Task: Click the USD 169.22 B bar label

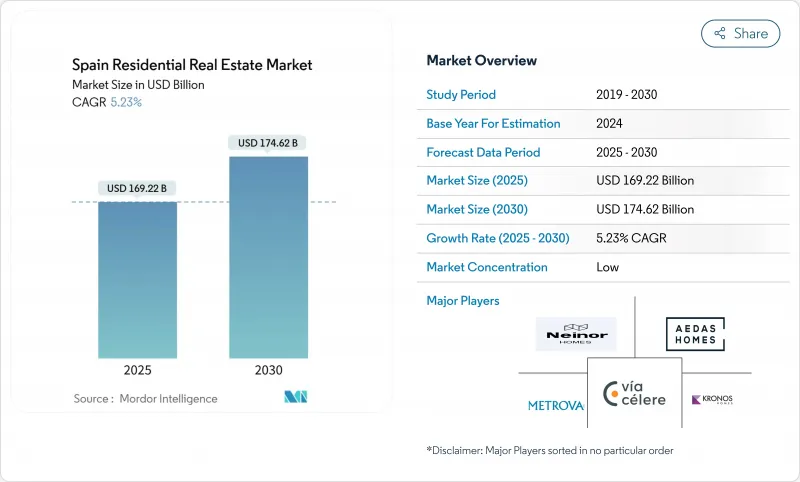Action: (137, 188)
